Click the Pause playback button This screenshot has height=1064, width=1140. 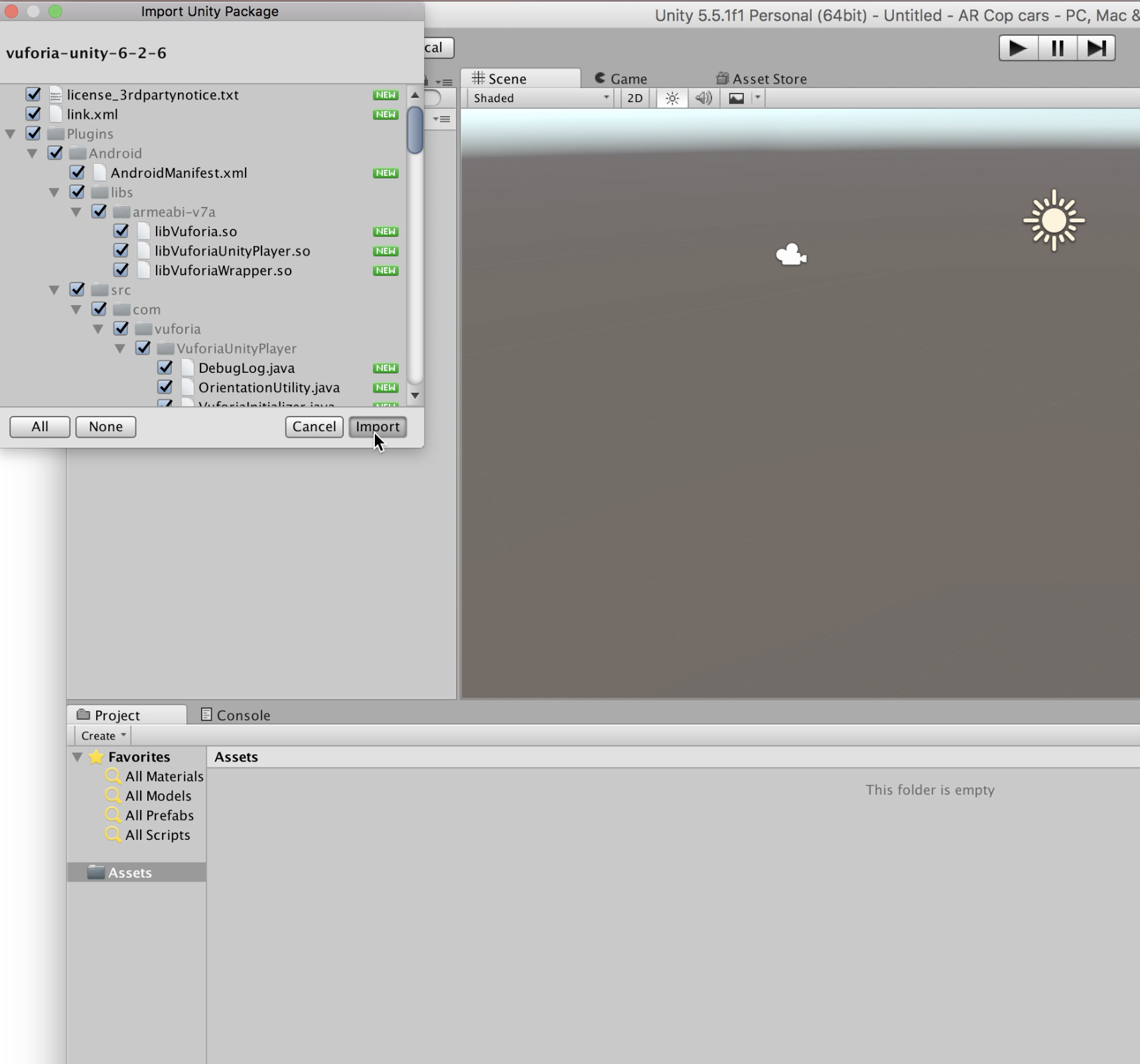(1057, 48)
